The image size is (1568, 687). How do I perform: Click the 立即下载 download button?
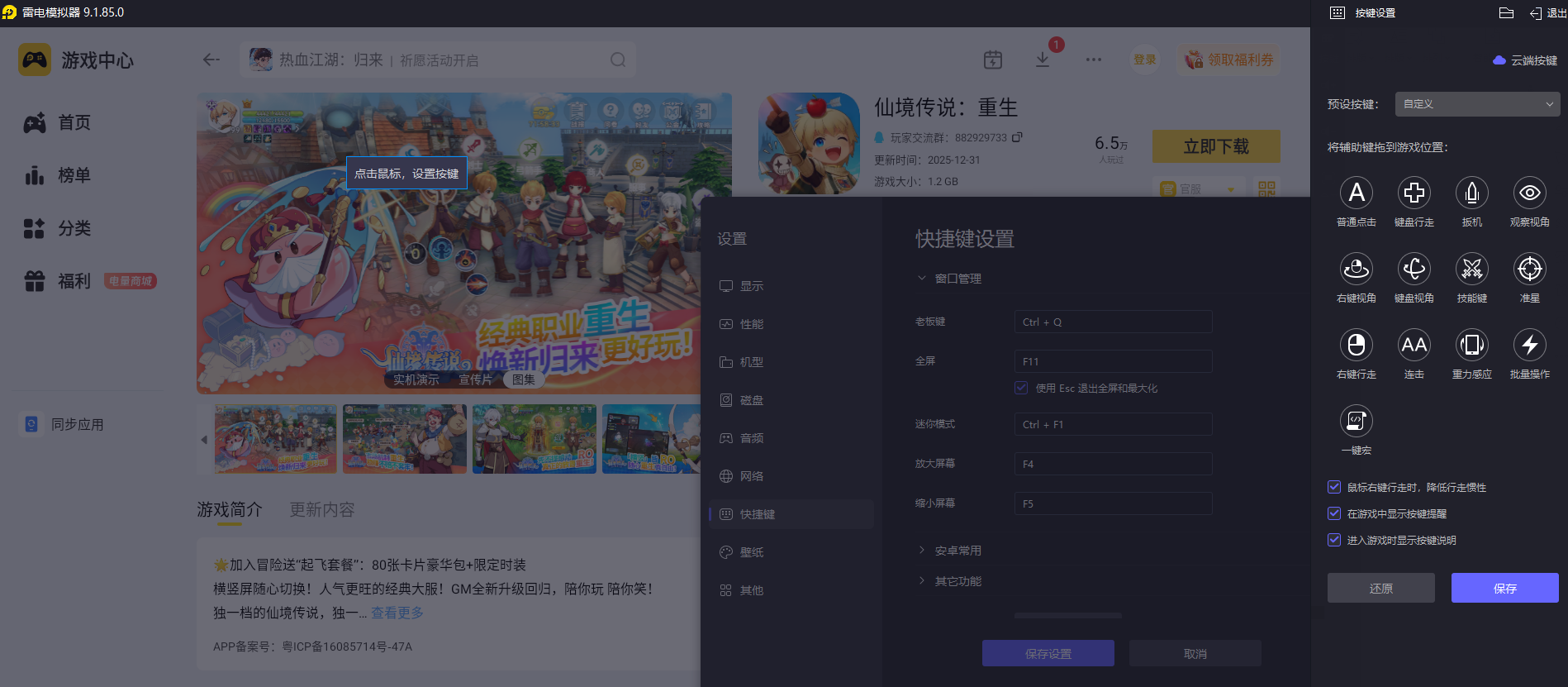point(1216,146)
